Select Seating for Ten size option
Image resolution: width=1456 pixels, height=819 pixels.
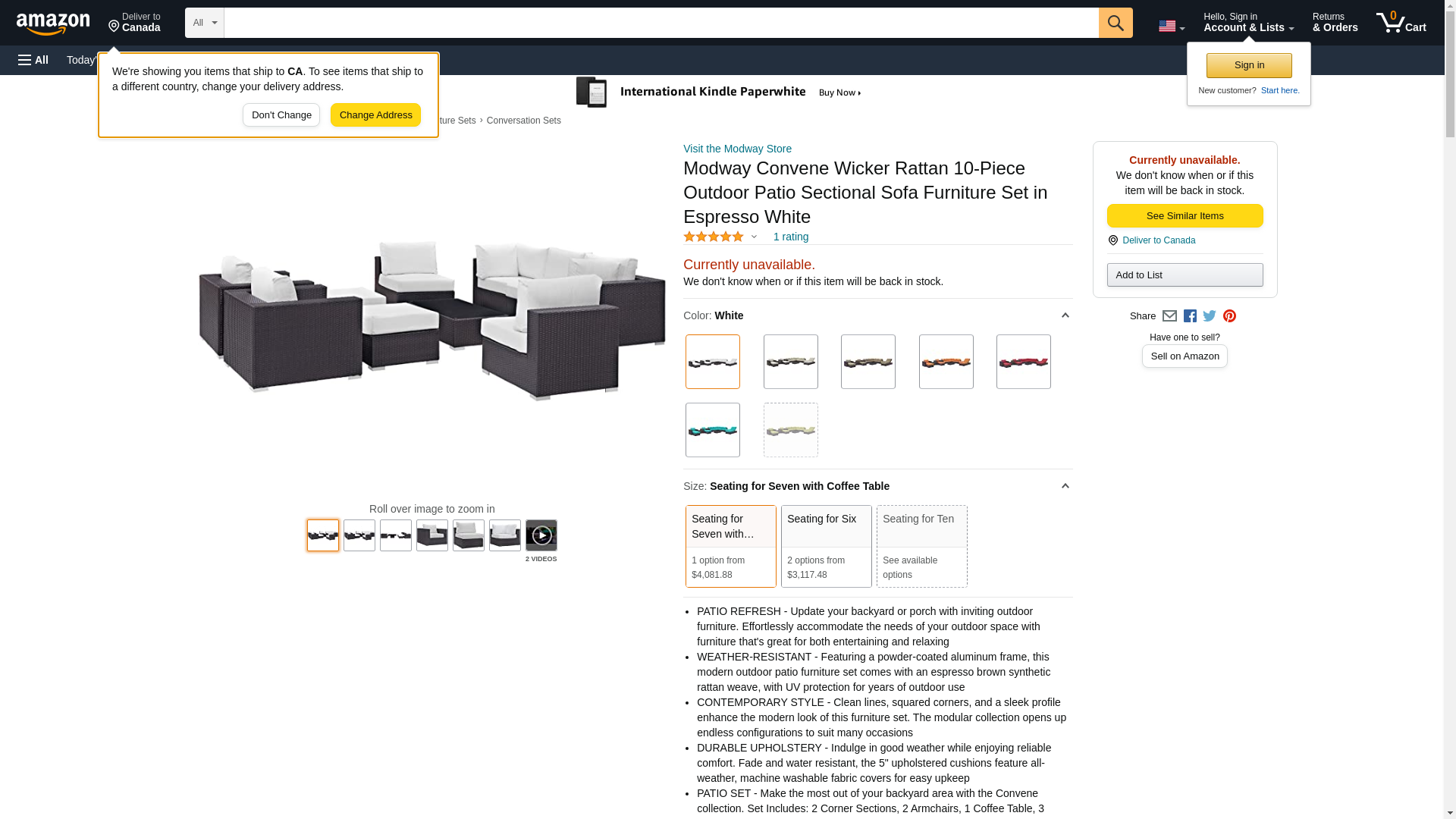tap(922, 546)
